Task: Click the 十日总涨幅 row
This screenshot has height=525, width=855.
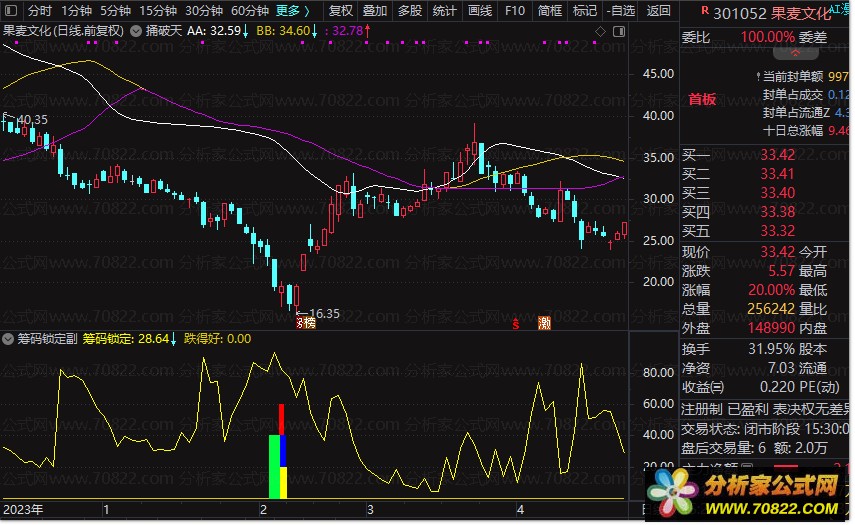Action: [x=805, y=130]
